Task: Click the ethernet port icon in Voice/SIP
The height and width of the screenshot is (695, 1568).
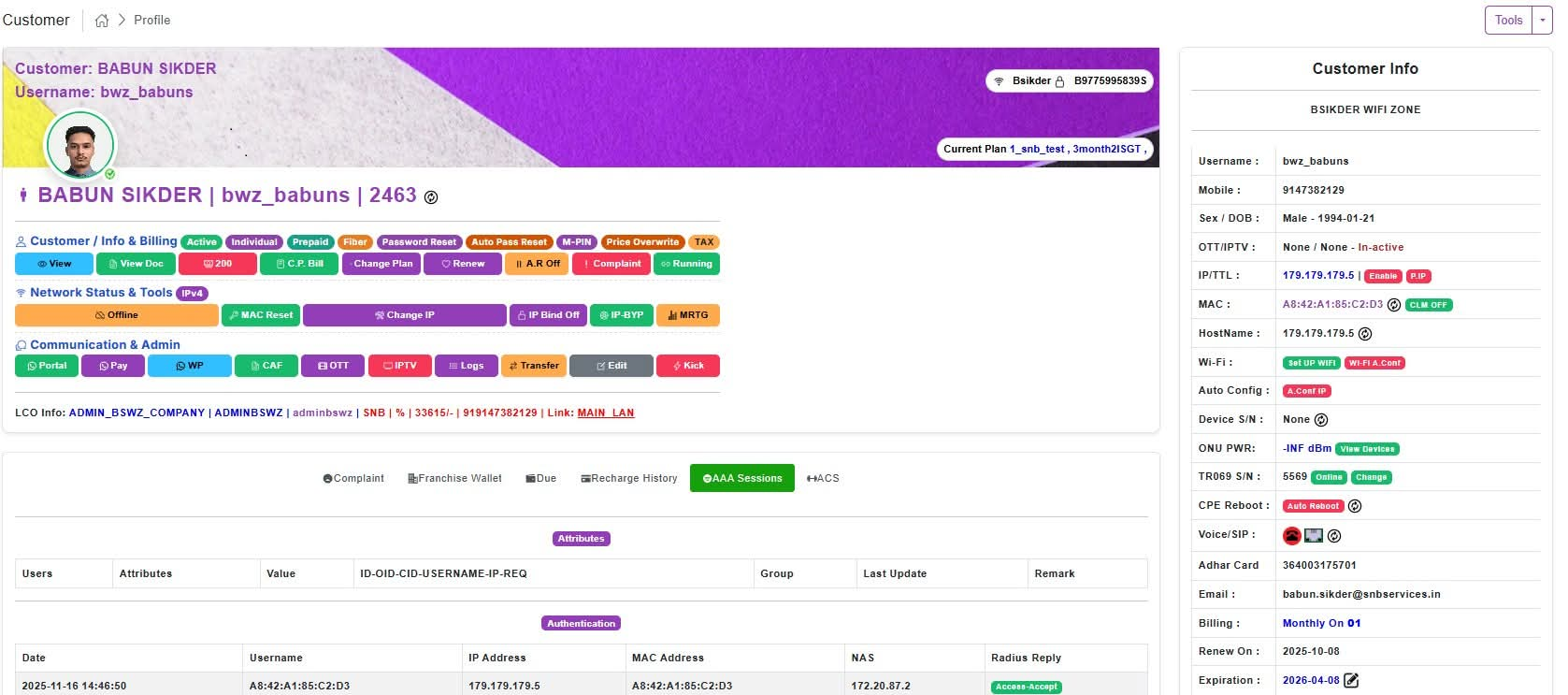Action: click(1314, 536)
